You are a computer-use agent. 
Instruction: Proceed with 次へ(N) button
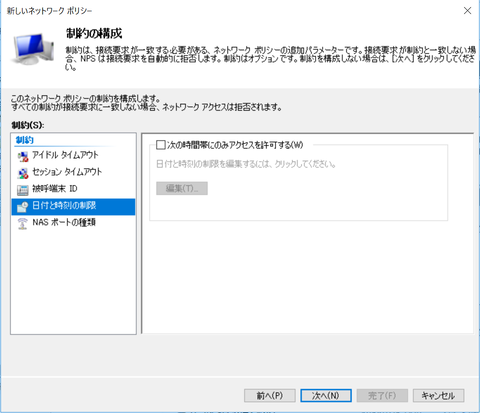(x=326, y=396)
